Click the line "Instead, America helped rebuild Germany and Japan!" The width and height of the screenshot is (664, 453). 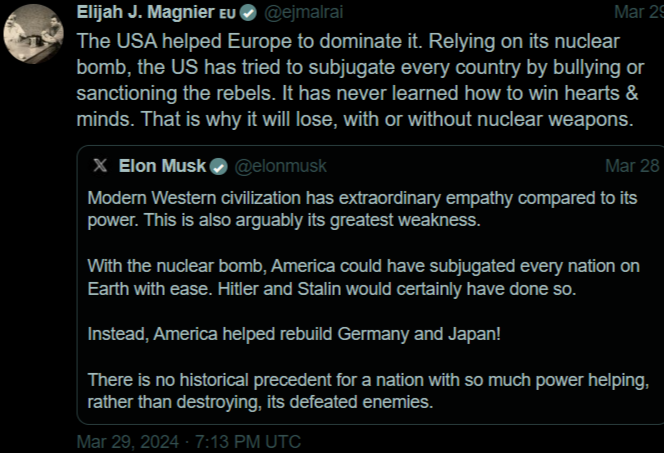tap(294, 333)
